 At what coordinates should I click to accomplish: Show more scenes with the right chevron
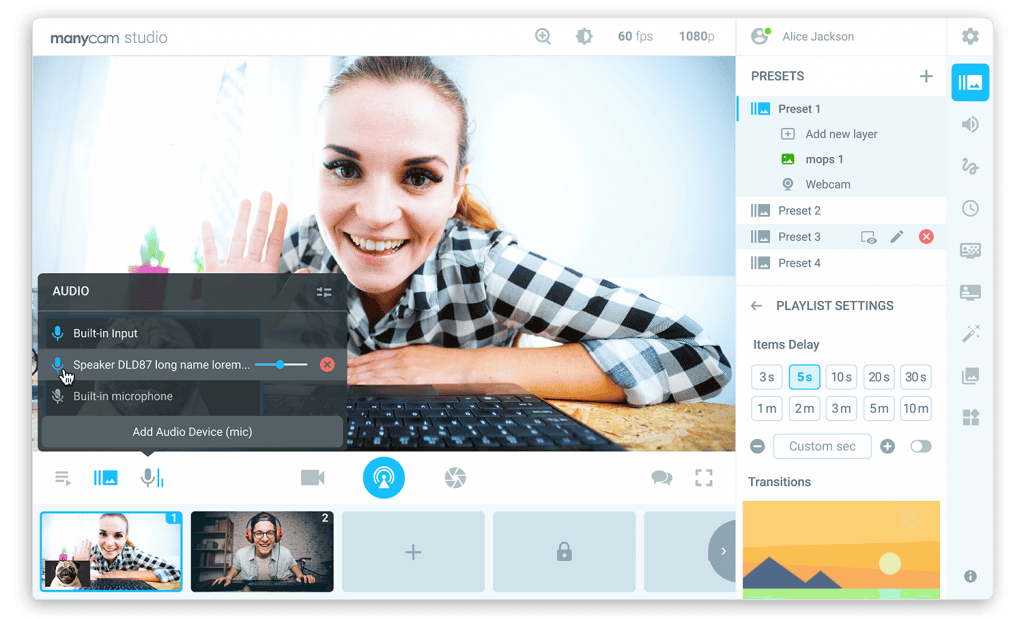coord(723,551)
